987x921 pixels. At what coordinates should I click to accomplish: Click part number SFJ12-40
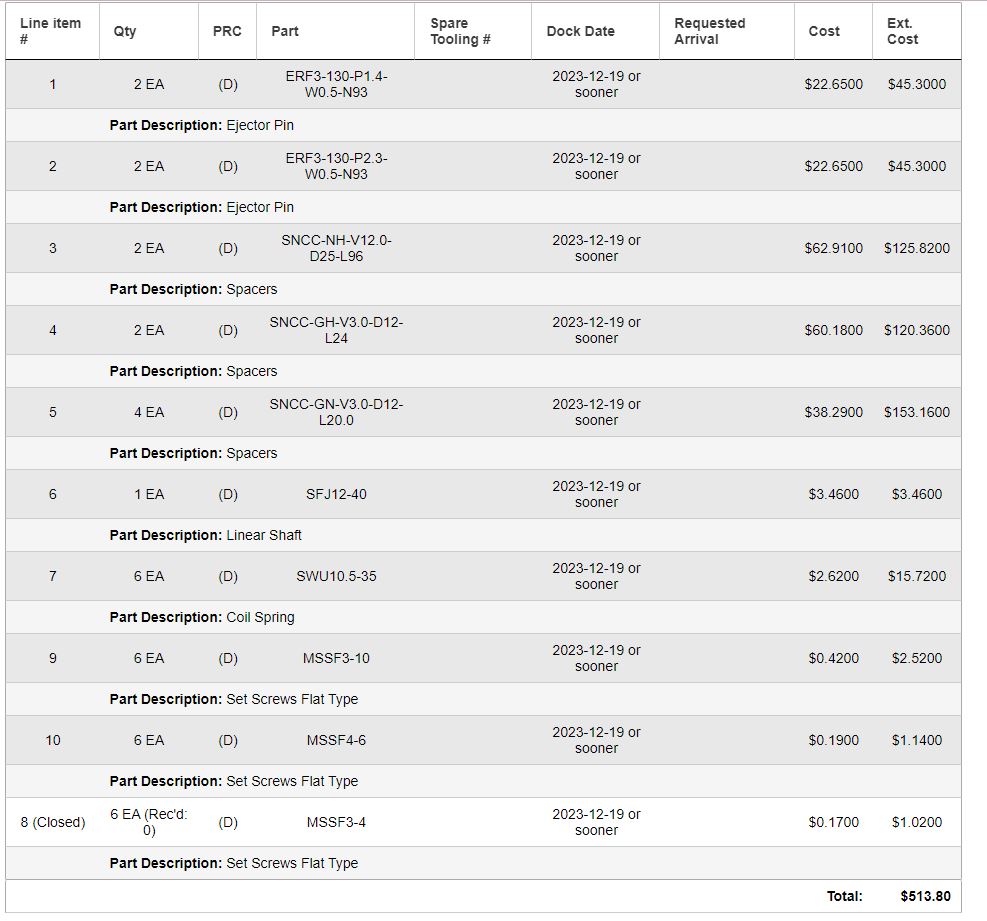(x=336, y=494)
